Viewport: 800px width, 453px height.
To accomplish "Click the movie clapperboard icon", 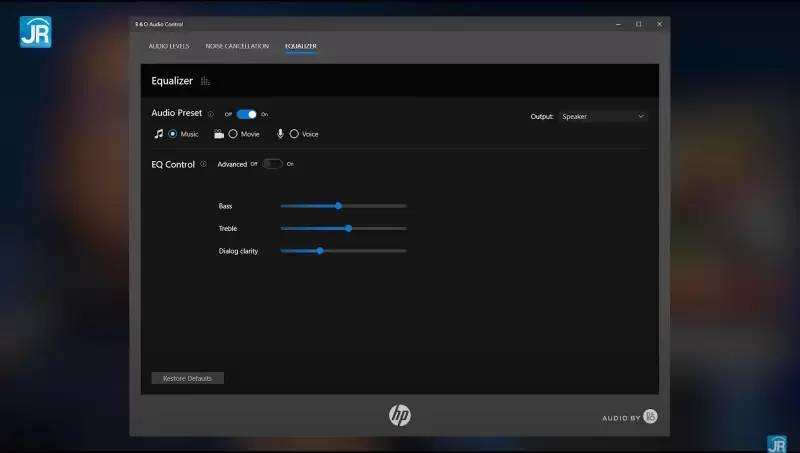I will coord(219,133).
